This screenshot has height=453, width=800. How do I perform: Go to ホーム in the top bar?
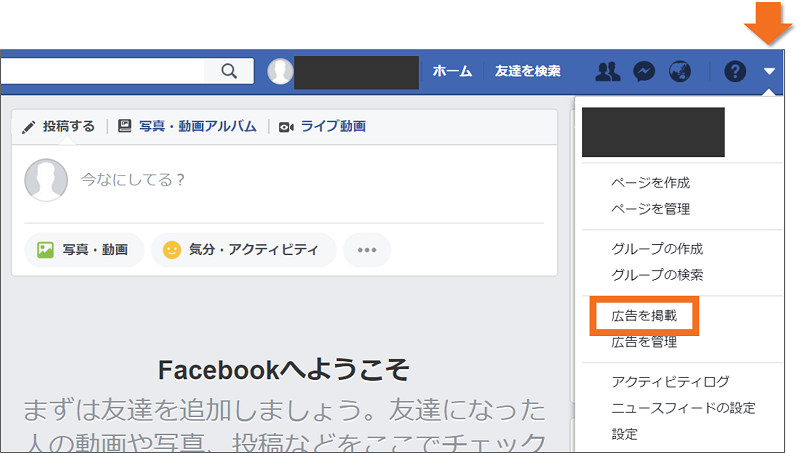(452, 71)
